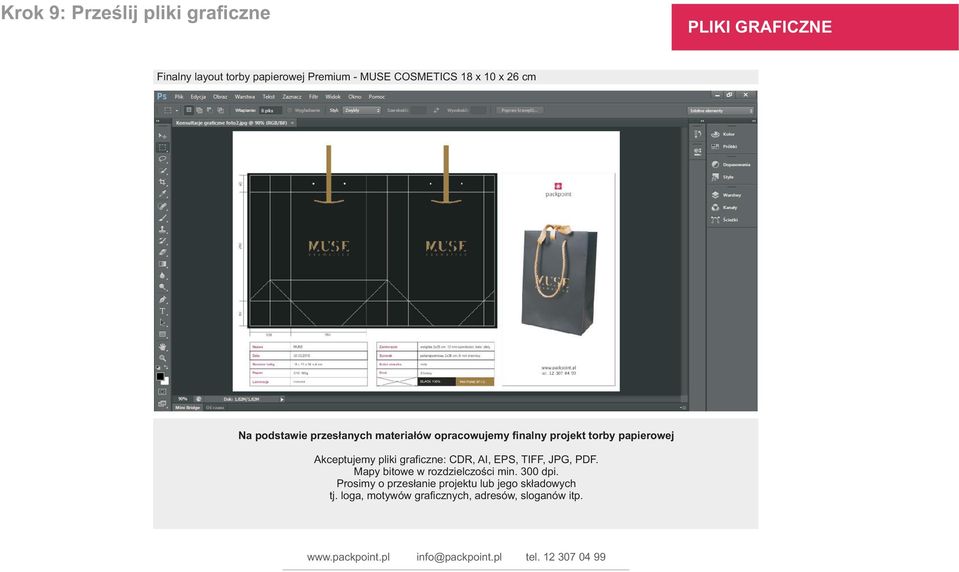Open the Kolor panel

tap(724, 134)
